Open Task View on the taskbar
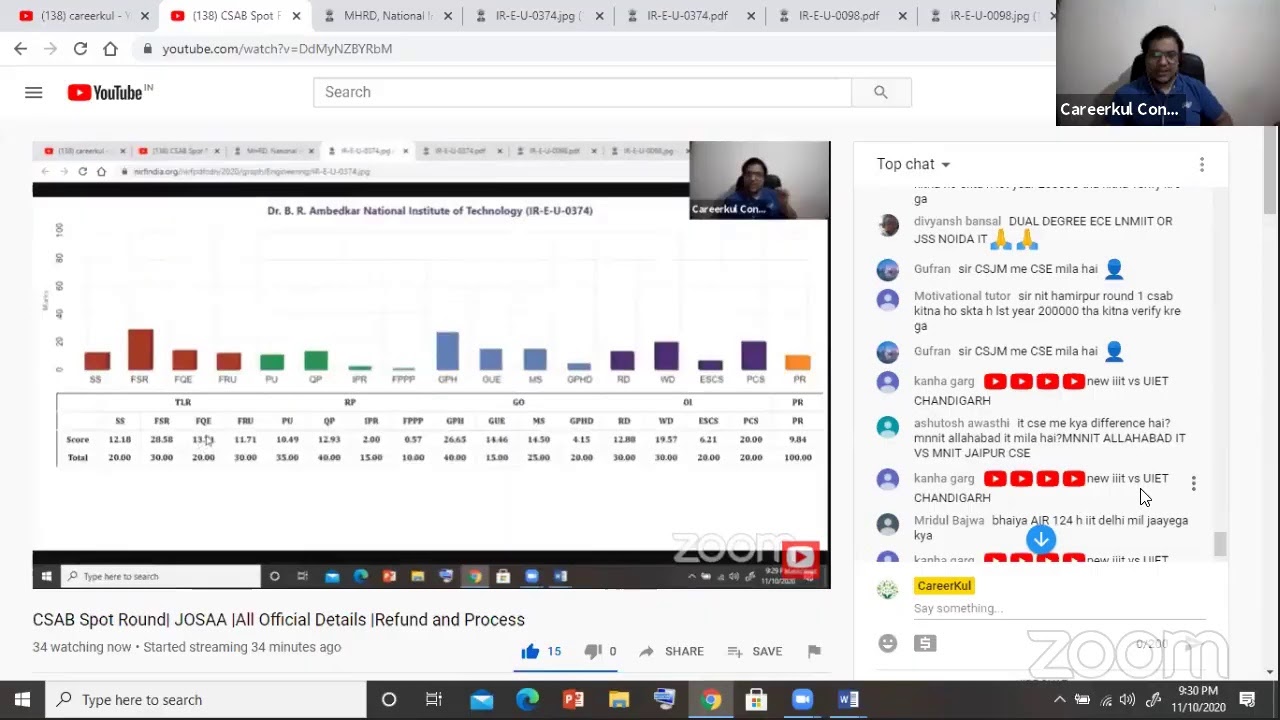 tap(434, 700)
